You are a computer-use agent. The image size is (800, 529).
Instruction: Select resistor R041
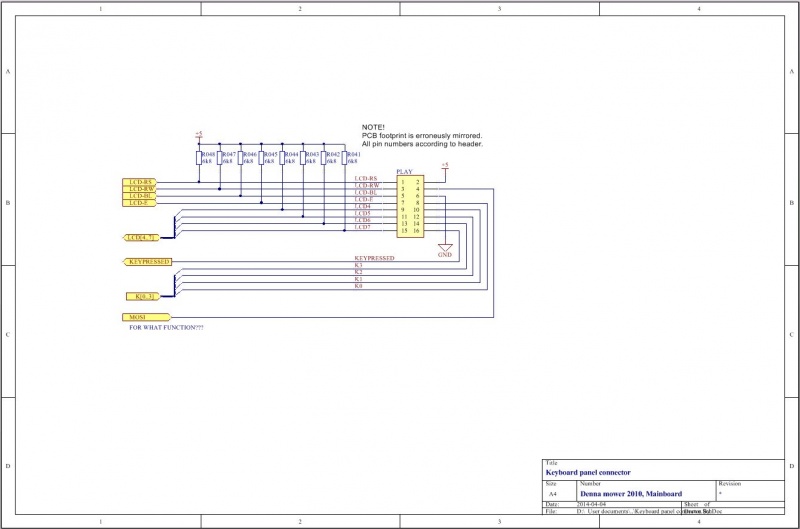[344, 158]
